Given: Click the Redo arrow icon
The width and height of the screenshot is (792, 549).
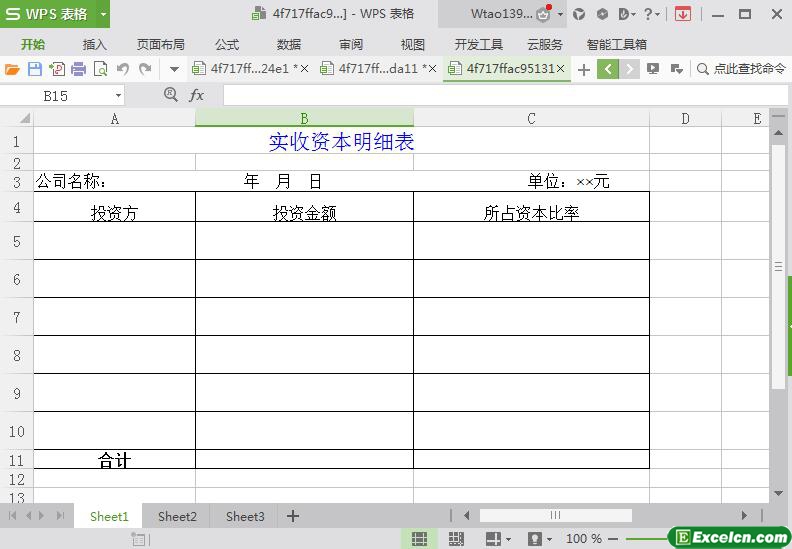Looking at the screenshot, I should click(x=145, y=69).
